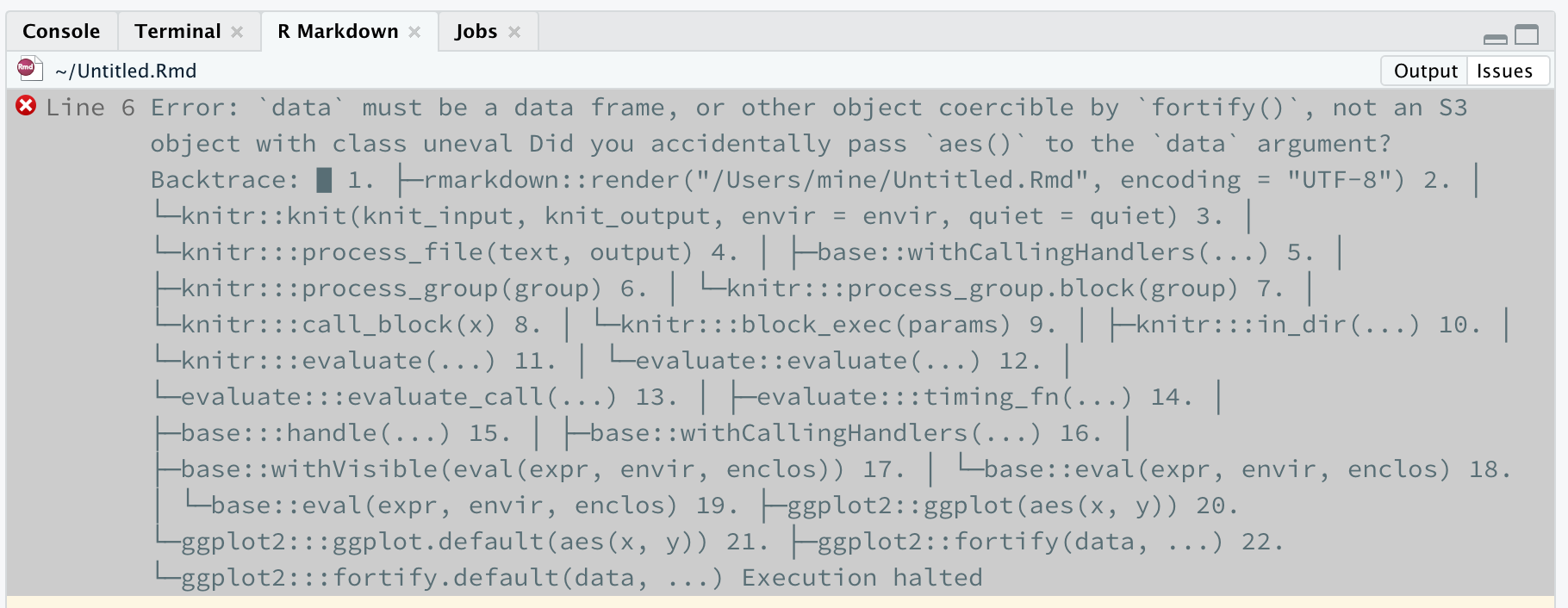
Task: Close the Jobs tab
Action: pos(514,31)
